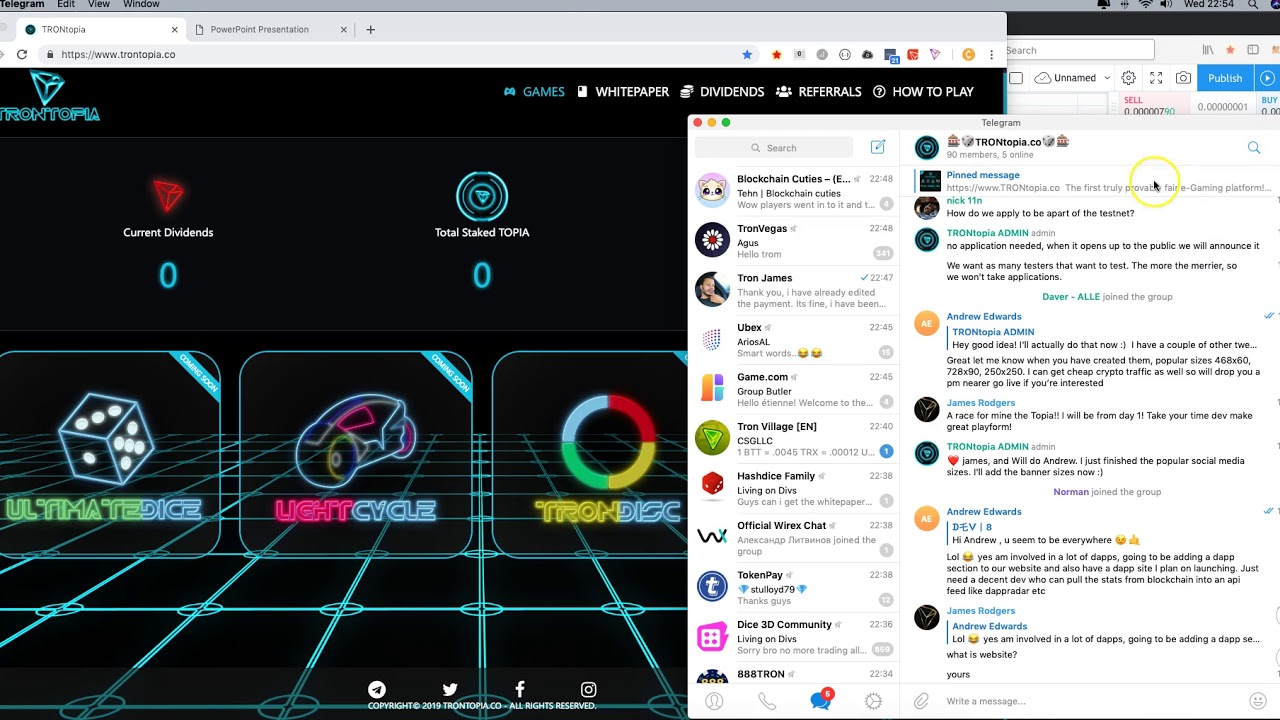The height and width of the screenshot is (720, 1280).
Task: Open the DIVIDENDS page link
Action: click(x=722, y=91)
